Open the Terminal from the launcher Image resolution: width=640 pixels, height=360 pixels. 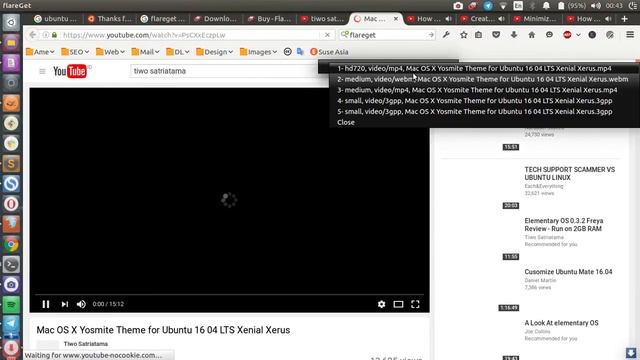click(11, 264)
